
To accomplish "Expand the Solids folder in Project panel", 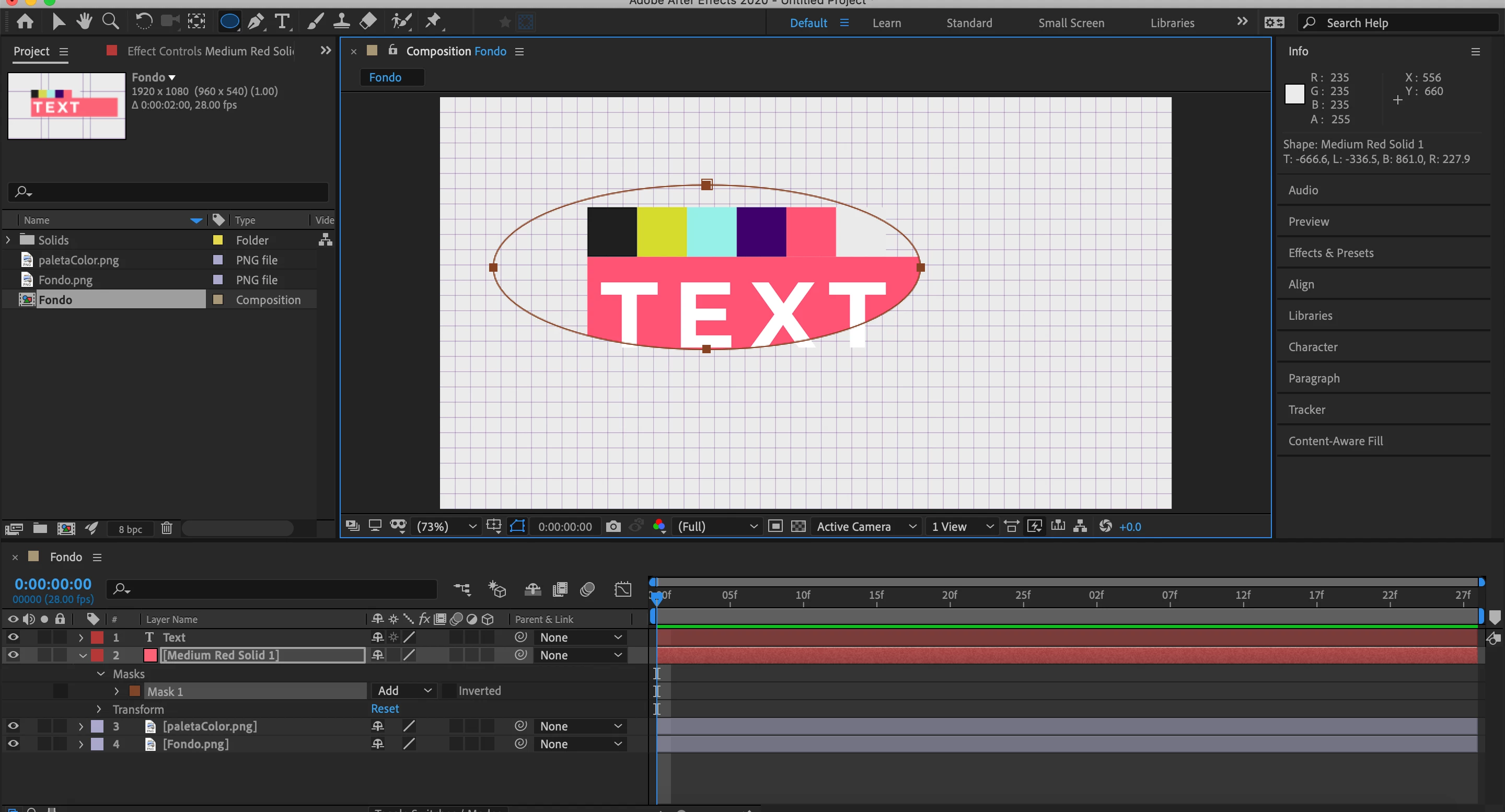I will (x=8, y=240).
